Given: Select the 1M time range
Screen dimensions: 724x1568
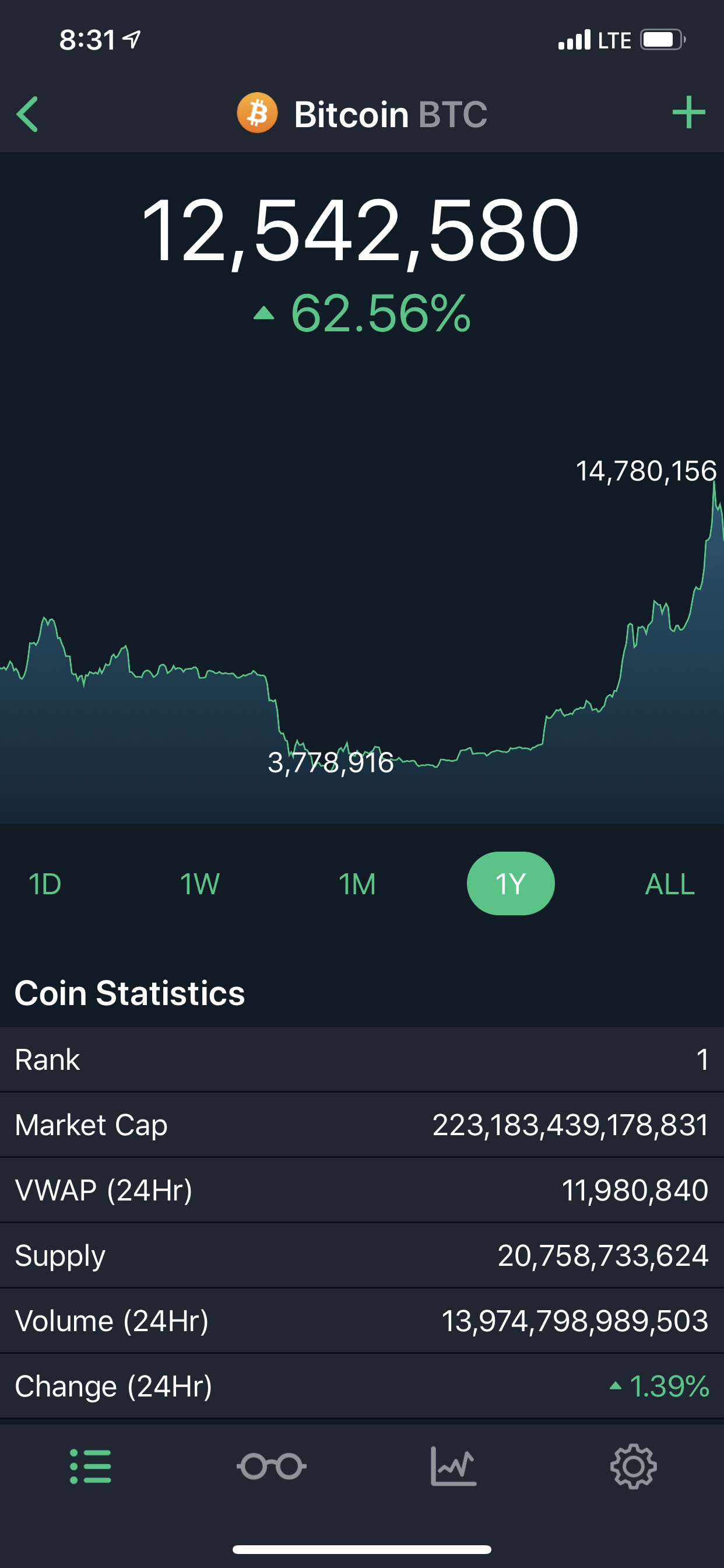Looking at the screenshot, I should click(357, 884).
